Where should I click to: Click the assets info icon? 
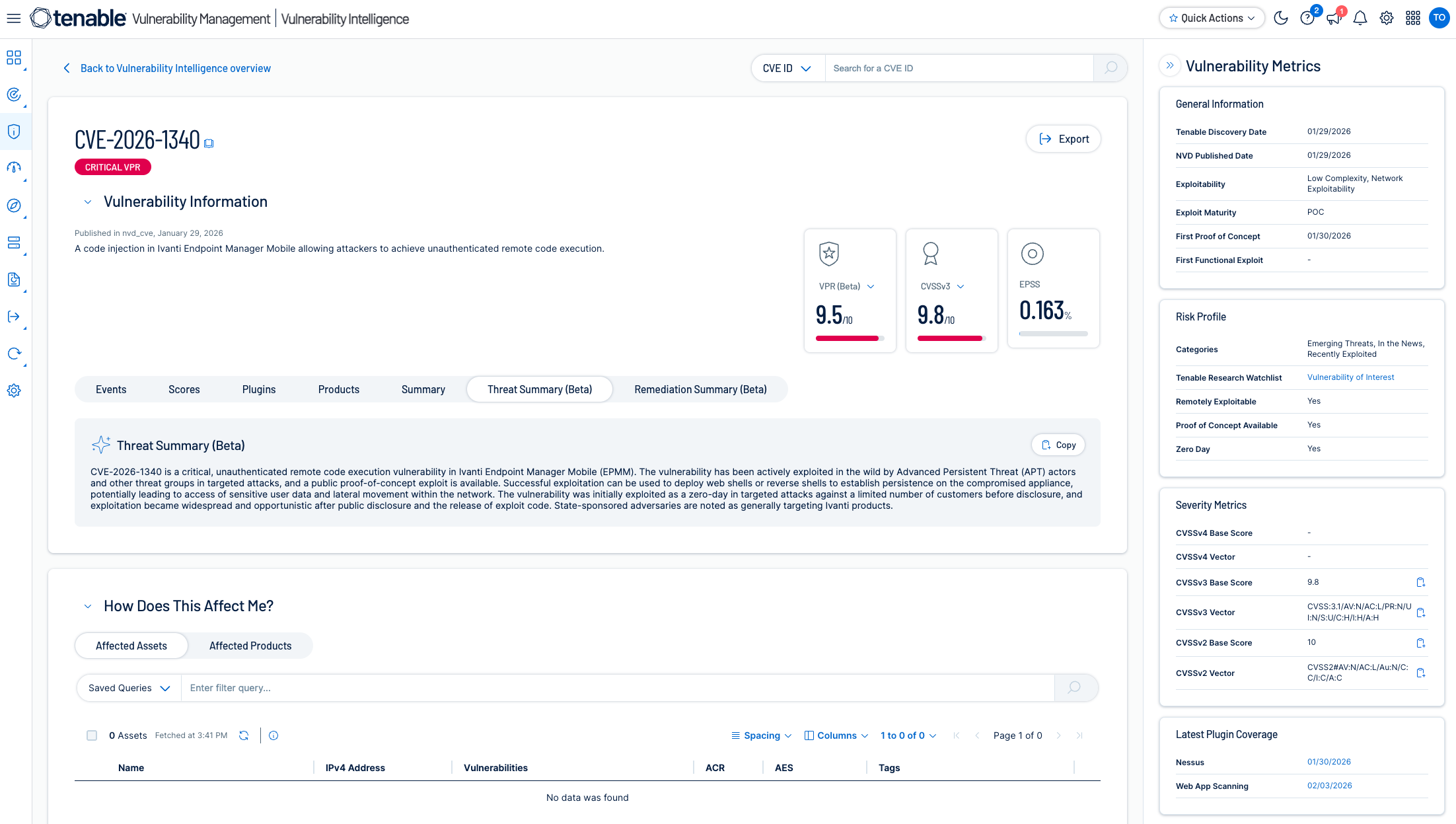click(x=273, y=735)
